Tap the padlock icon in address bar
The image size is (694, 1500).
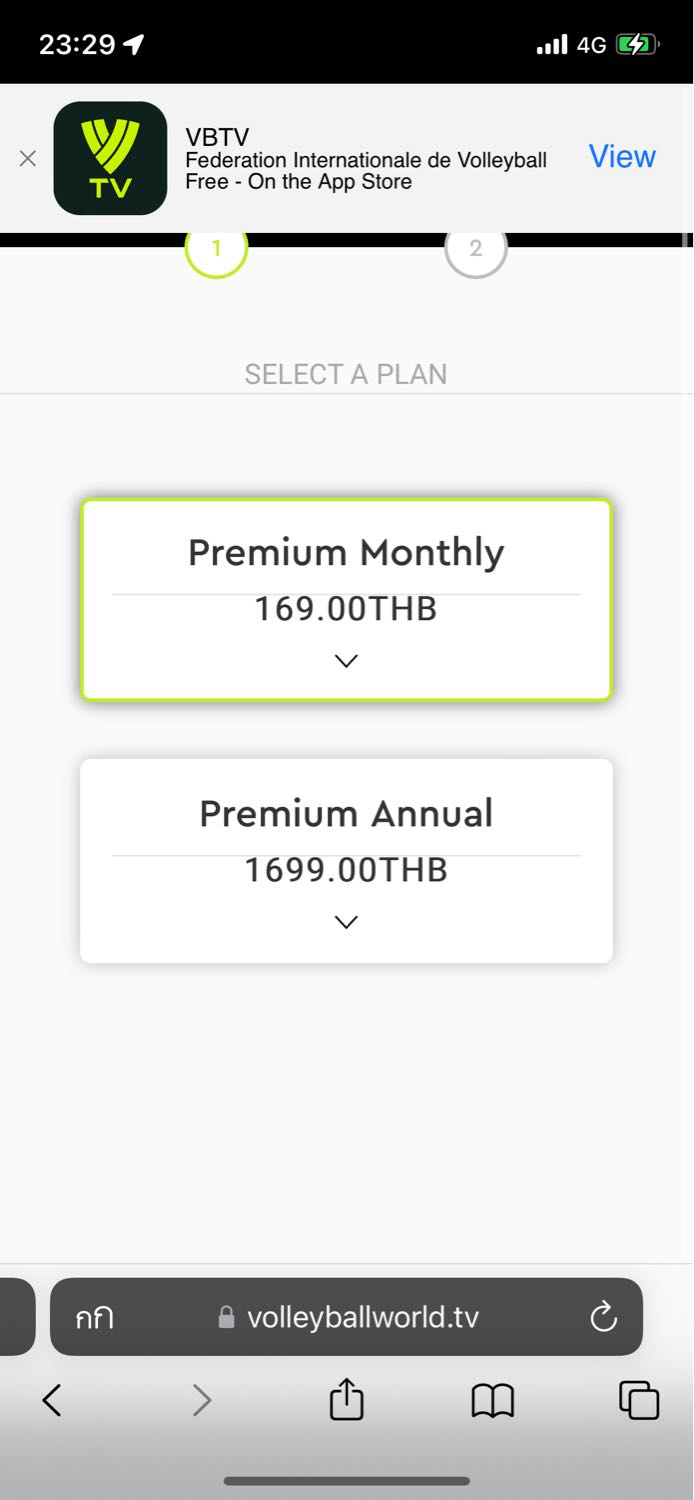click(x=226, y=1318)
